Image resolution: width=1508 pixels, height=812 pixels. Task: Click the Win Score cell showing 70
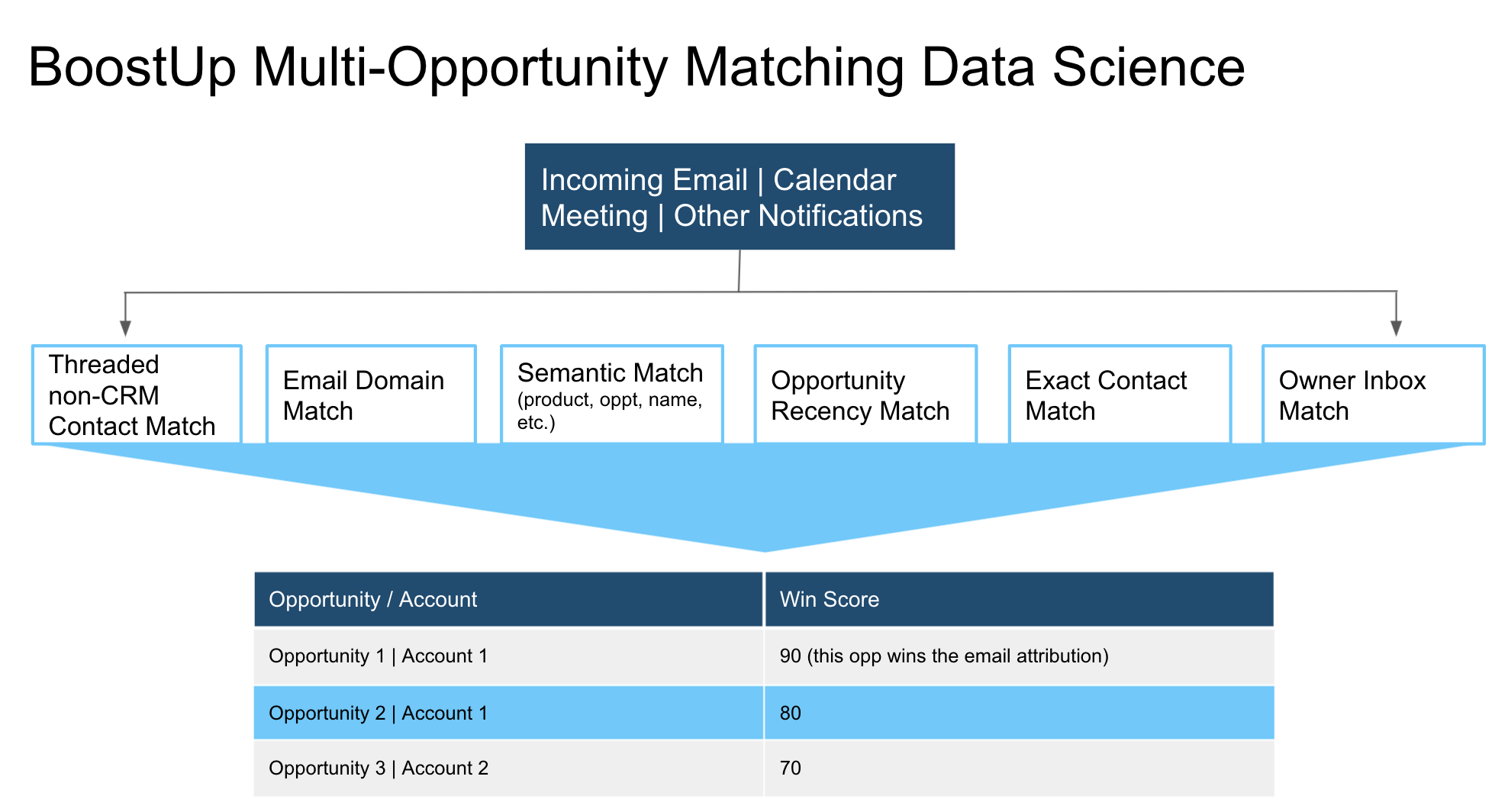(x=1020, y=768)
